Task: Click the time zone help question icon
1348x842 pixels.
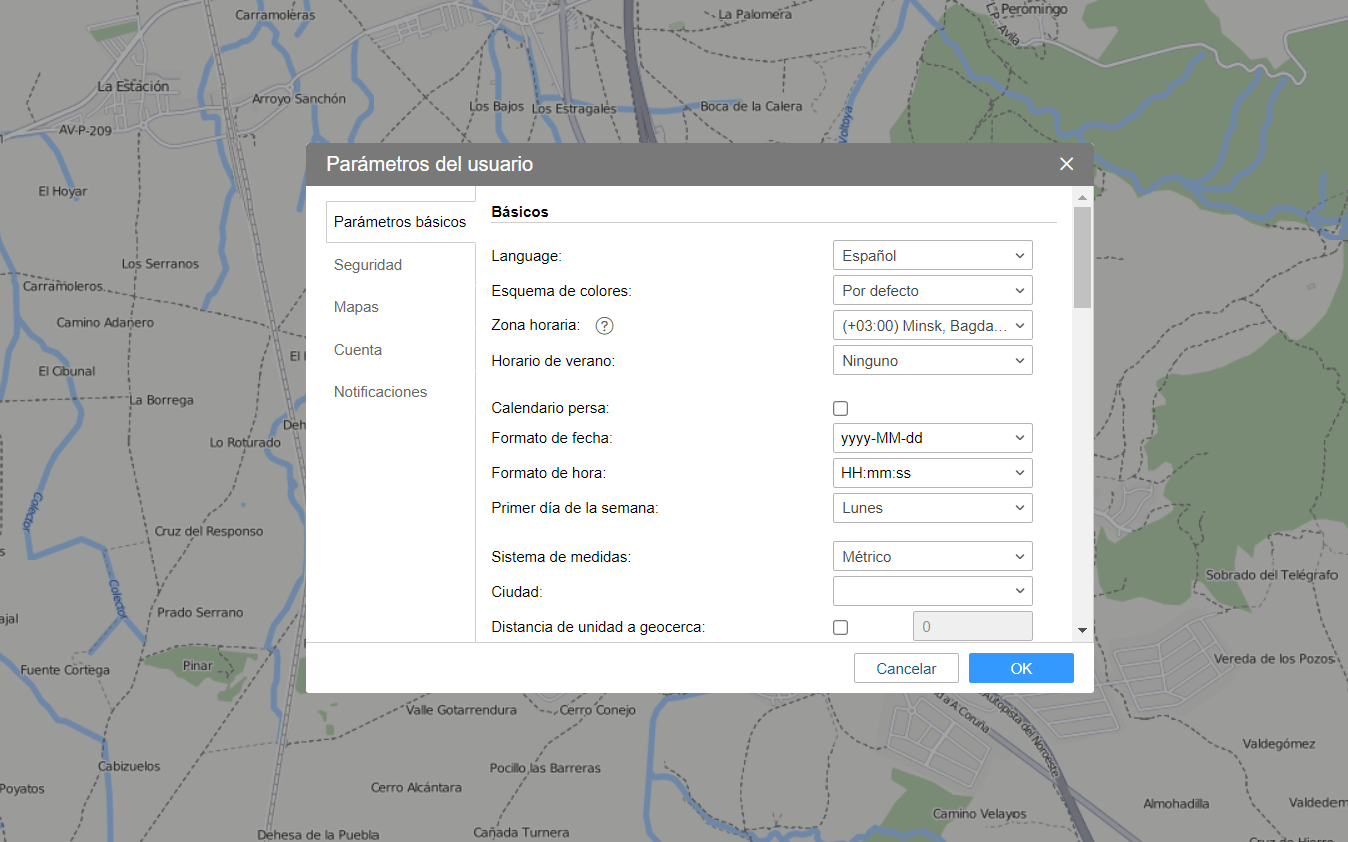Action: coord(604,326)
